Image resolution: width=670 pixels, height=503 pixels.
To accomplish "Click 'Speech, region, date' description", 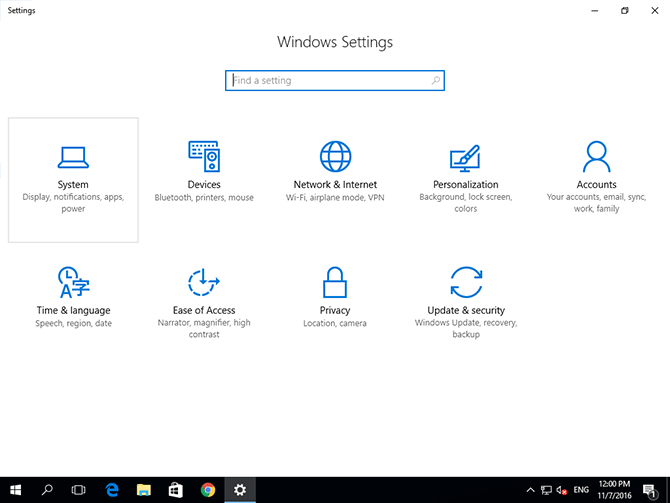I will pyautogui.click(x=73, y=324).
